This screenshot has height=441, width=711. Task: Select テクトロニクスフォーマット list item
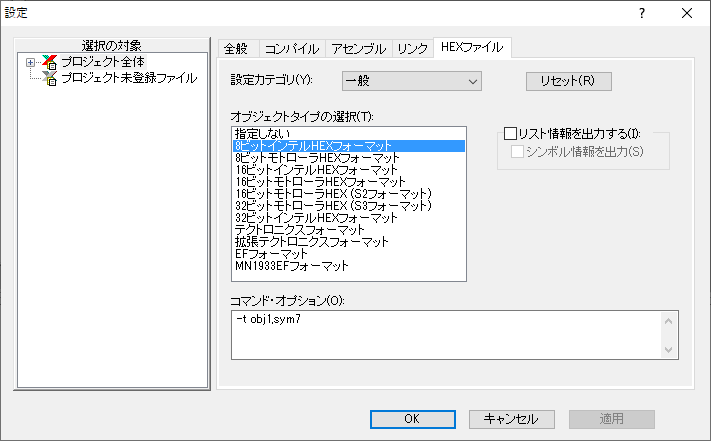tap(349, 230)
